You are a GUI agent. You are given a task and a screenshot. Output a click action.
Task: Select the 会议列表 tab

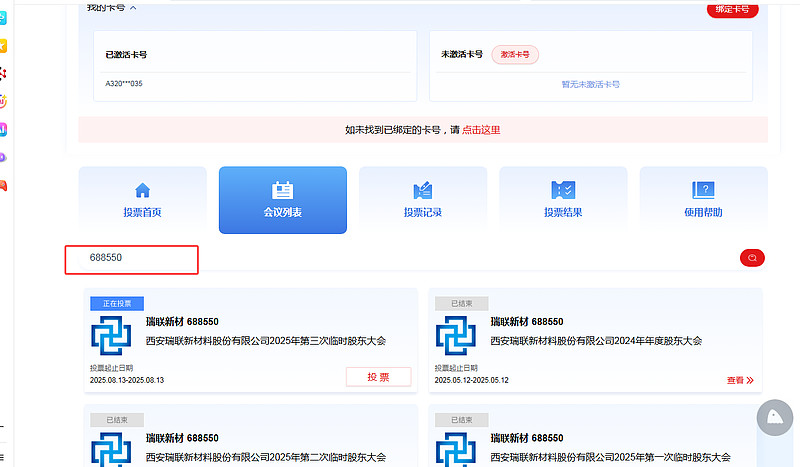coord(283,200)
